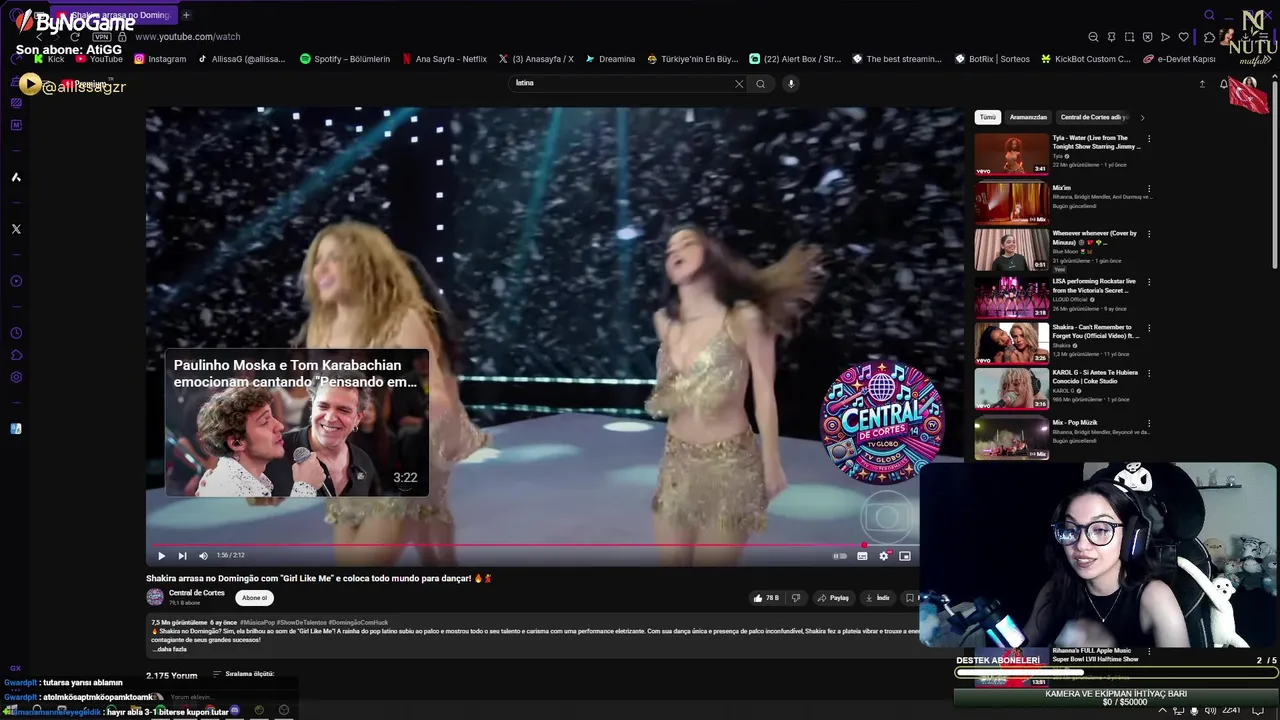Play the YouTube video
Screen dimensions: 1280x720
[x=161, y=556]
